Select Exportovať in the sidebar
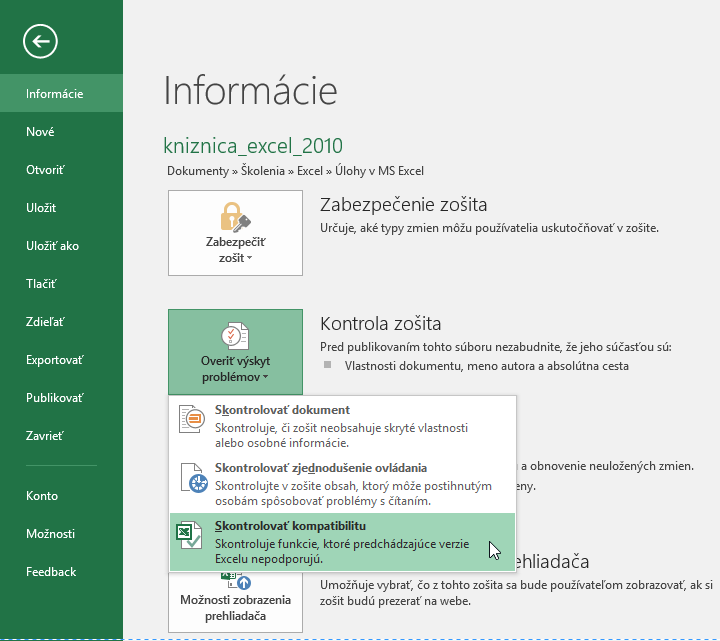This screenshot has height=641, width=720. pos(62,360)
